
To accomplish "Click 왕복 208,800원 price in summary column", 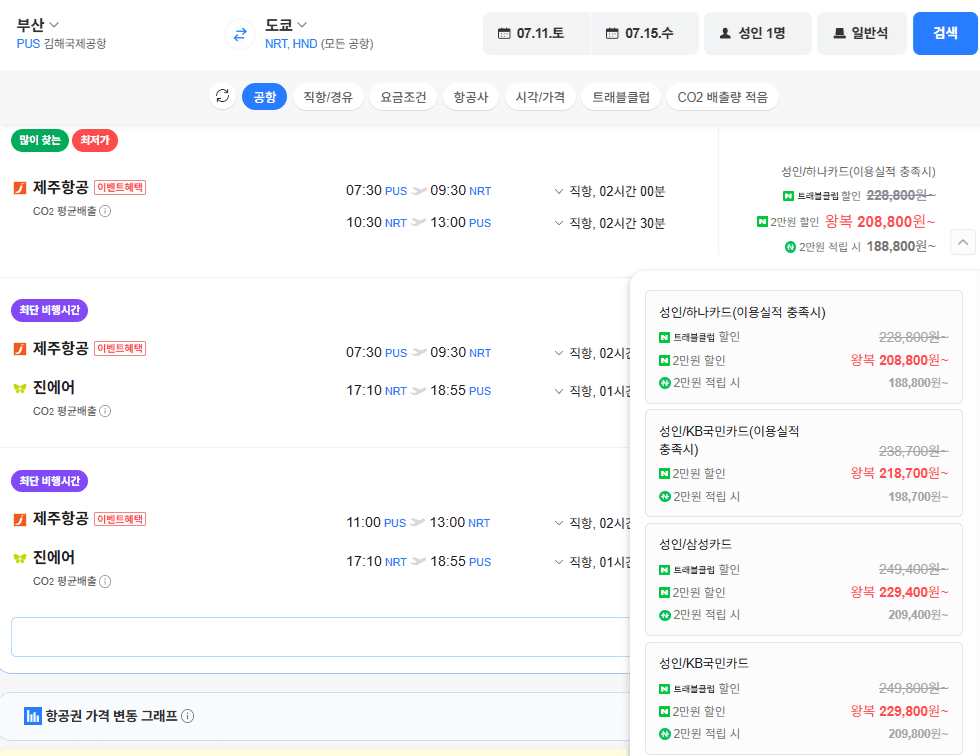I will tap(880, 222).
